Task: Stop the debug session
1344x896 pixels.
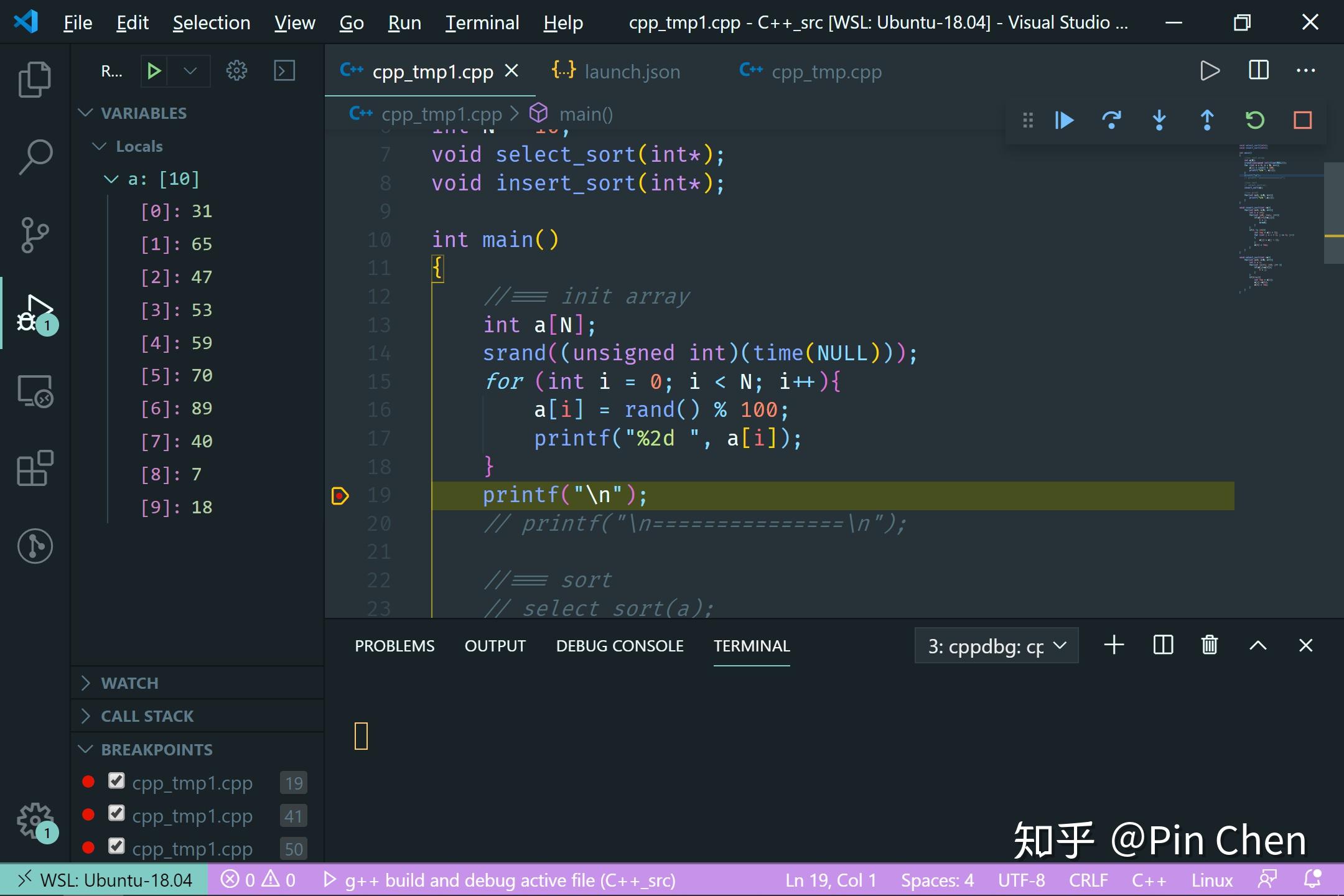Action: click(x=1303, y=119)
